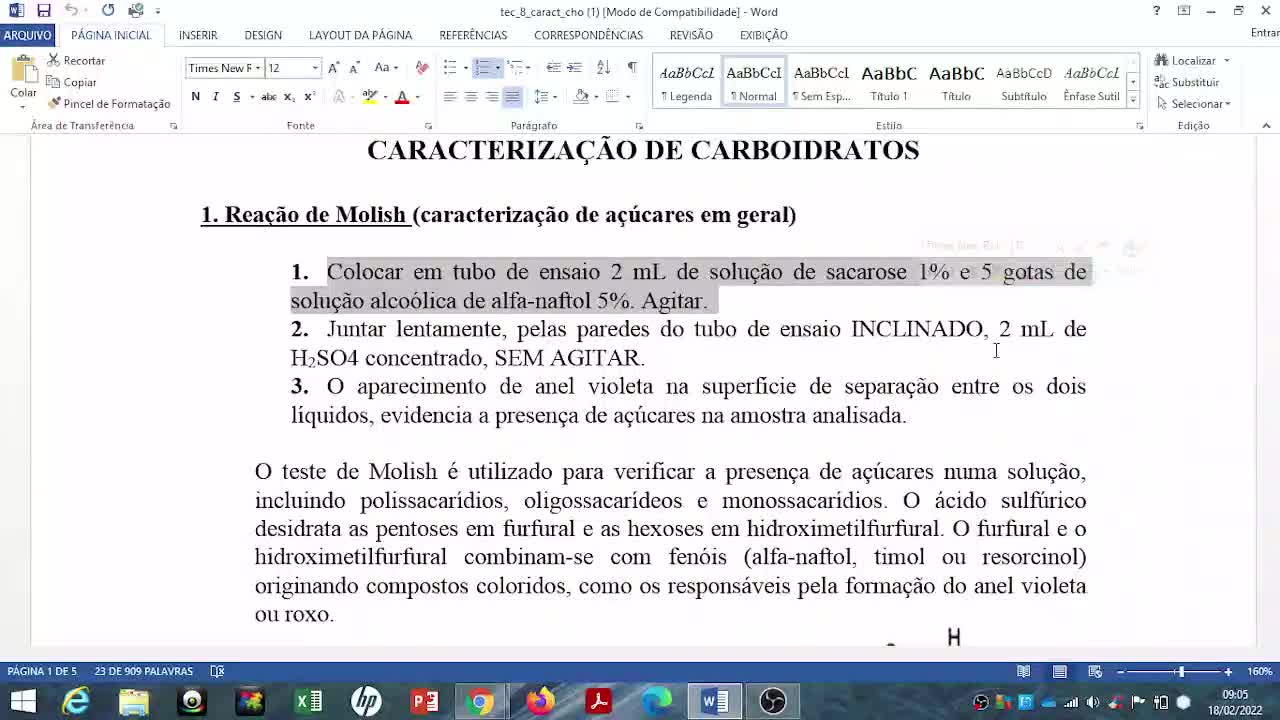The width and height of the screenshot is (1280, 720).
Task: Toggle bullet list formatting
Action: 450,68
